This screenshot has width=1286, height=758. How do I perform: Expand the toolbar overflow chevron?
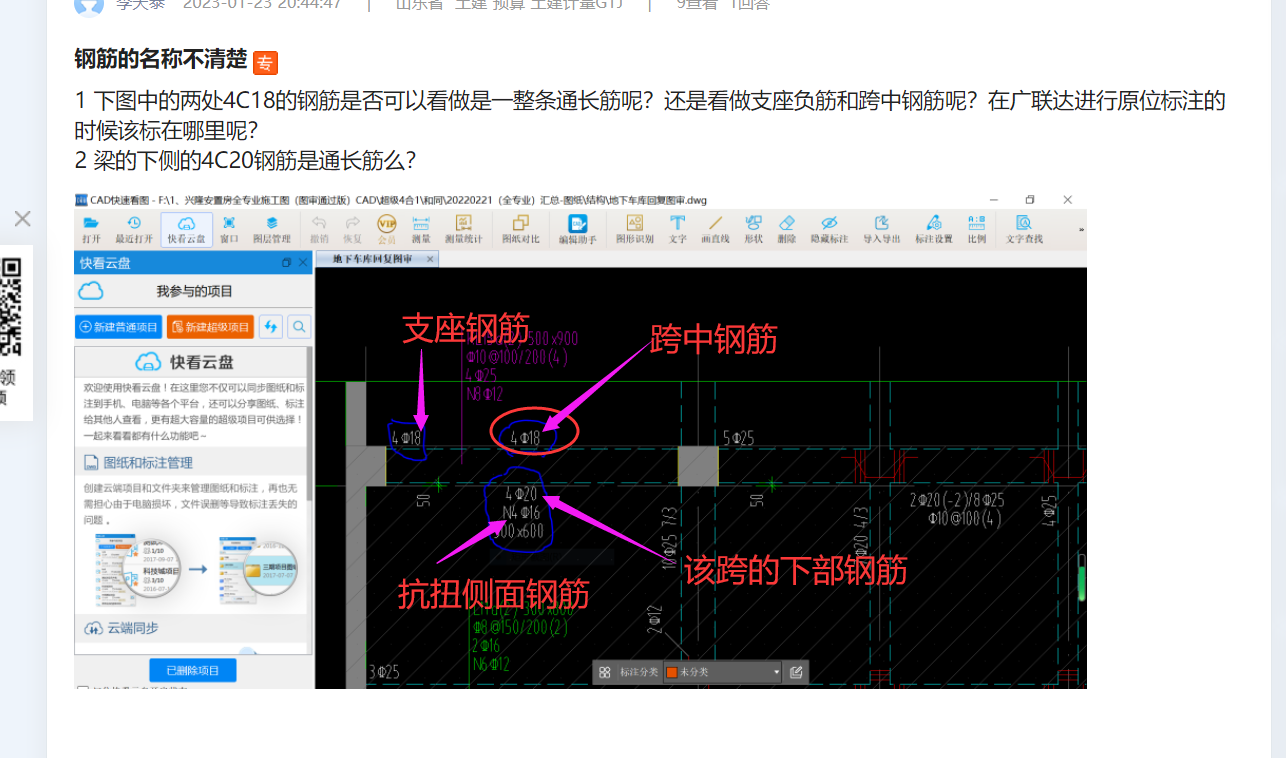1081,229
